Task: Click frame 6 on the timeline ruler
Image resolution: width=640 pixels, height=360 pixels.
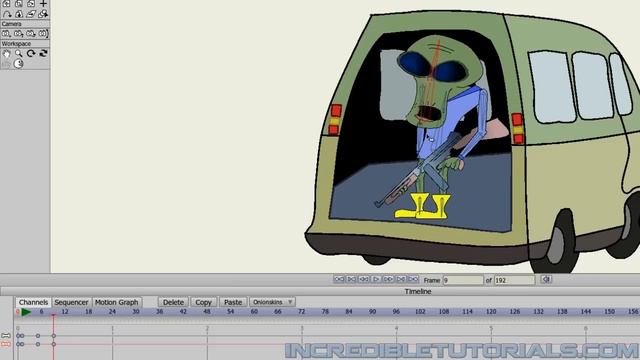Action: click(x=41, y=311)
